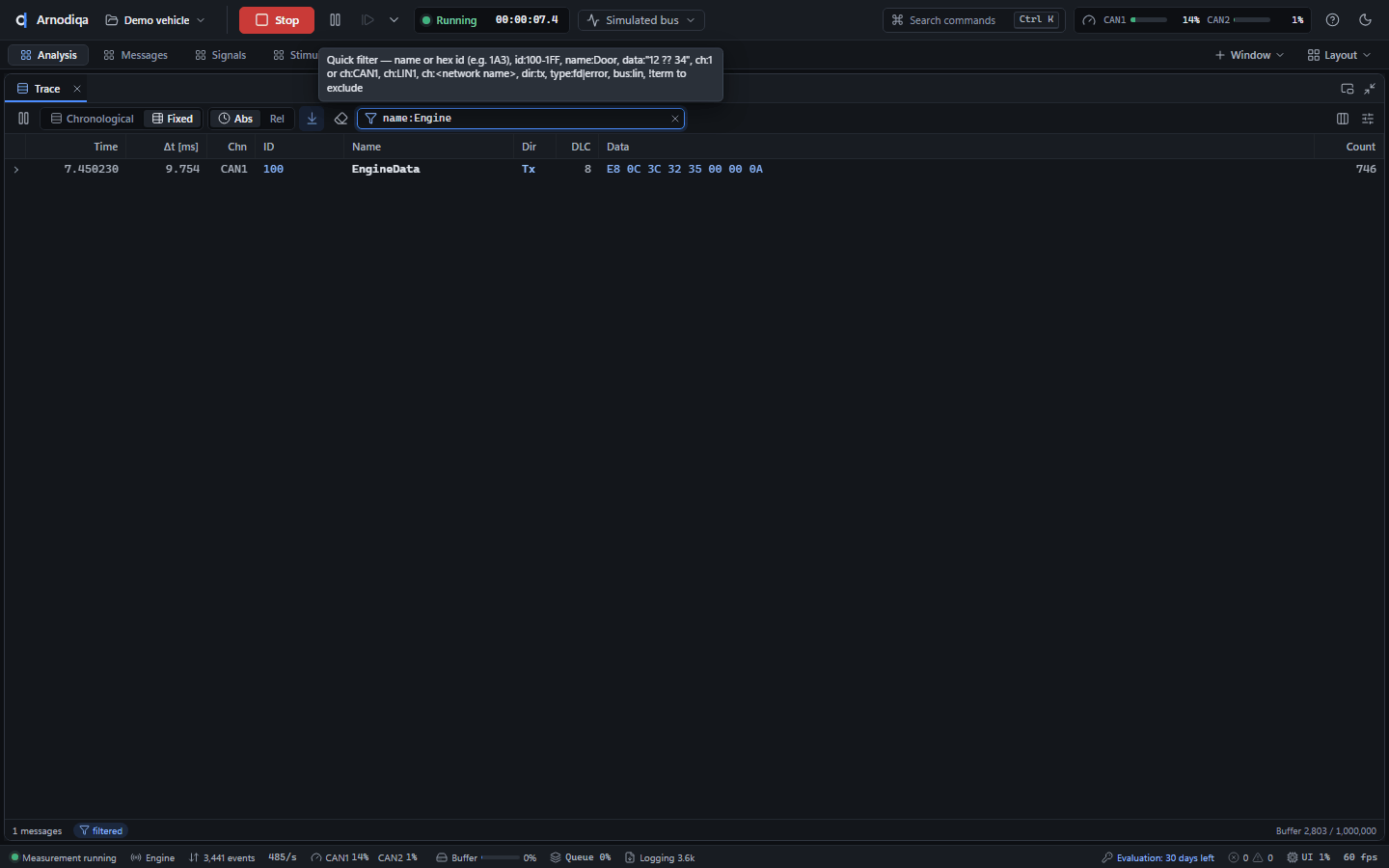Toggle auto-scroll to bottom icon
Image resolution: width=1389 pixels, height=868 pixels.
pyautogui.click(x=312, y=119)
